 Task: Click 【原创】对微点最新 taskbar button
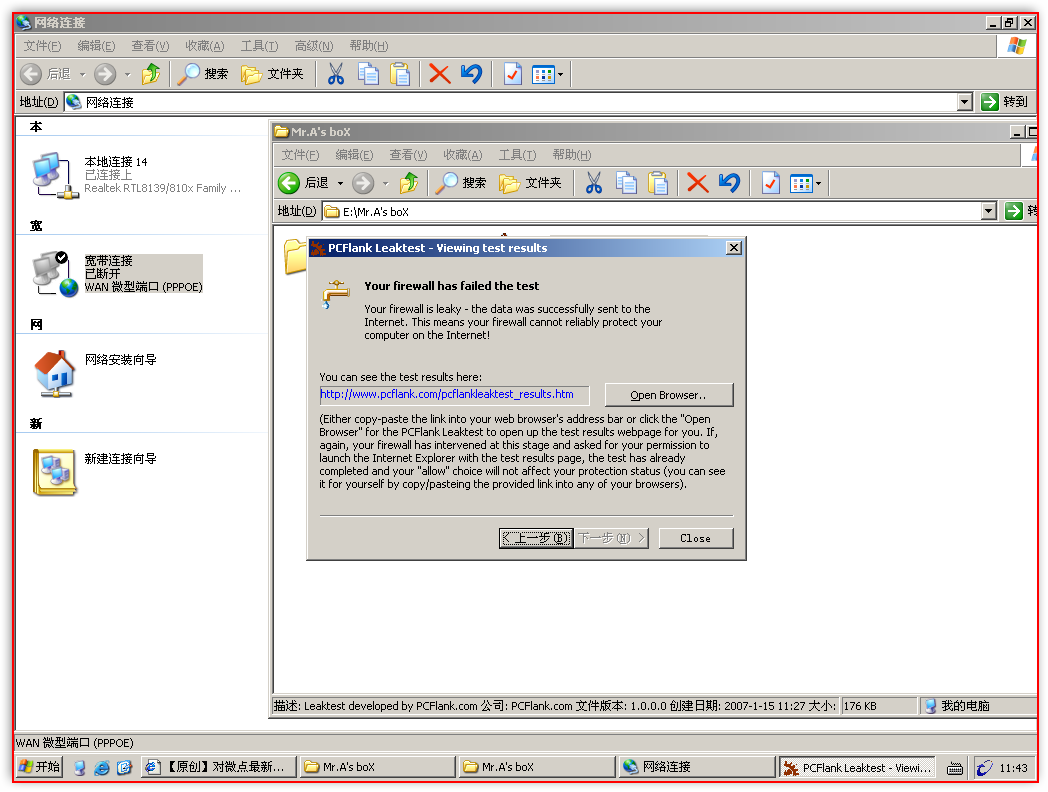(x=219, y=767)
